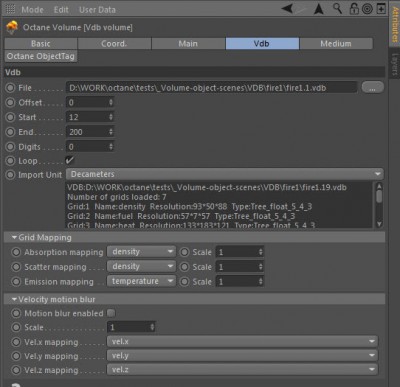Select the Octane ObjectTag button
The width and height of the screenshot is (400, 387).
[x=41, y=56]
